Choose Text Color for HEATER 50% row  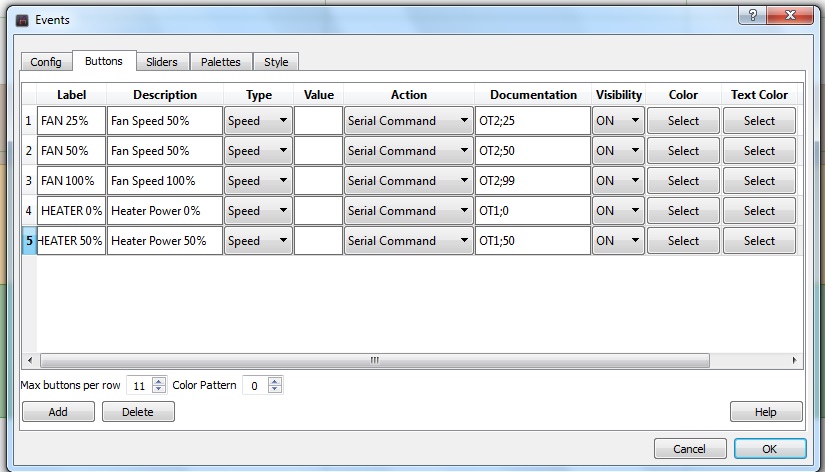[x=759, y=241]
